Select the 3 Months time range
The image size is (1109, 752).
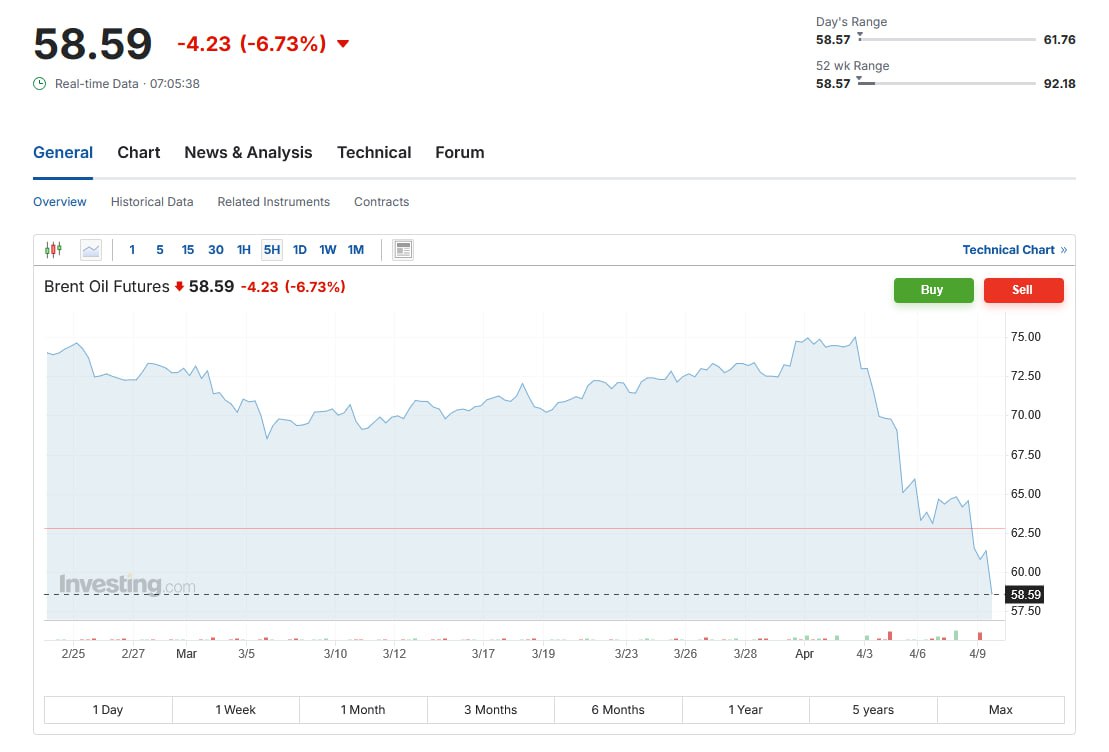pos(491,710)
